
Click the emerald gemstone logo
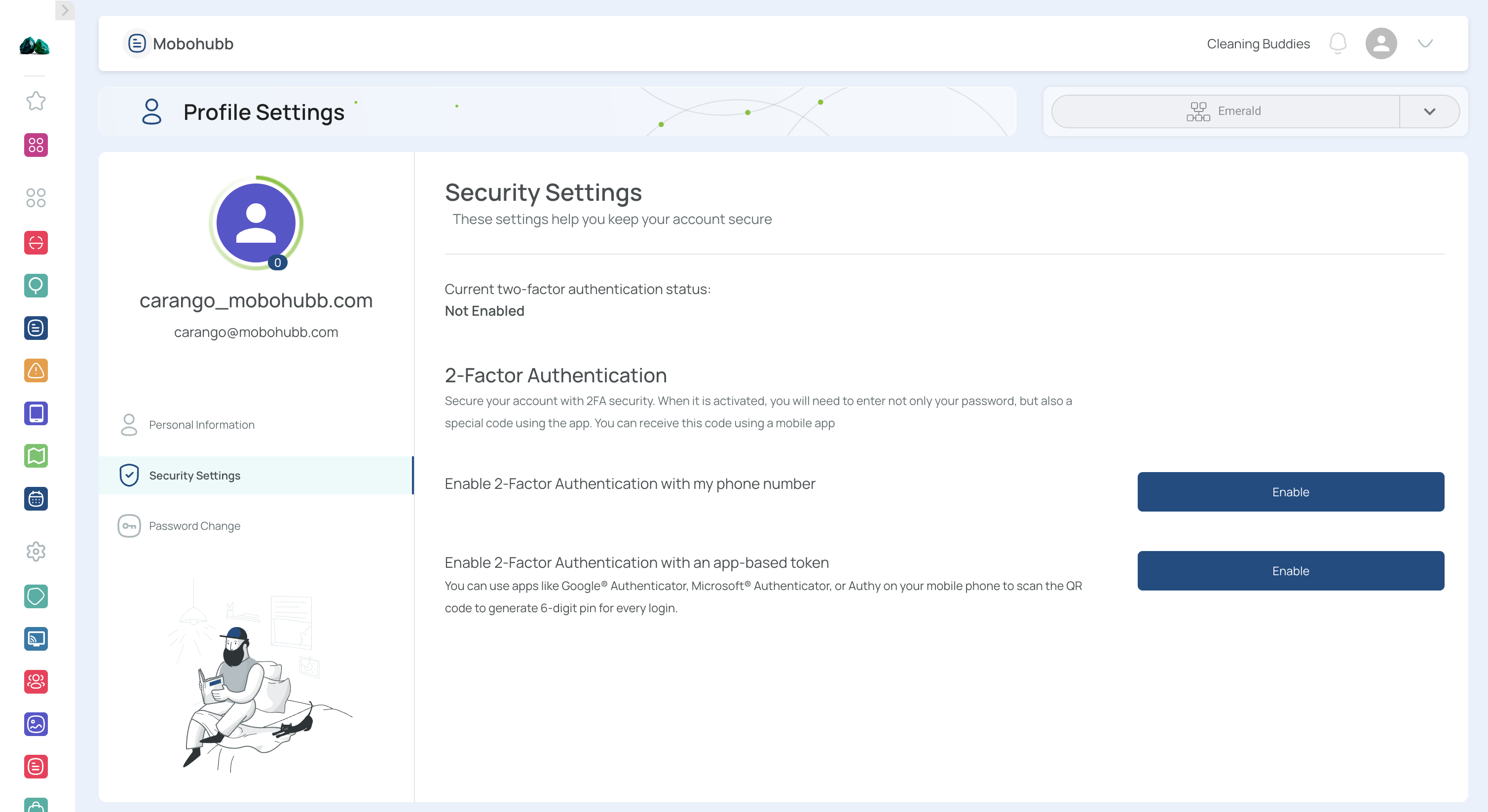coord(35,45)
